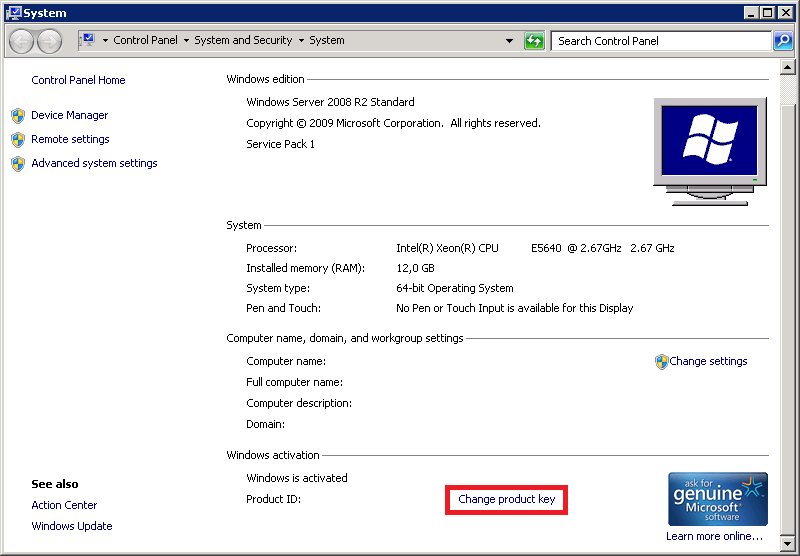The height and width of the screenshot is (556, 800).
Task: Select Control Panel in the breadcrumb
Action: point(145,40)
